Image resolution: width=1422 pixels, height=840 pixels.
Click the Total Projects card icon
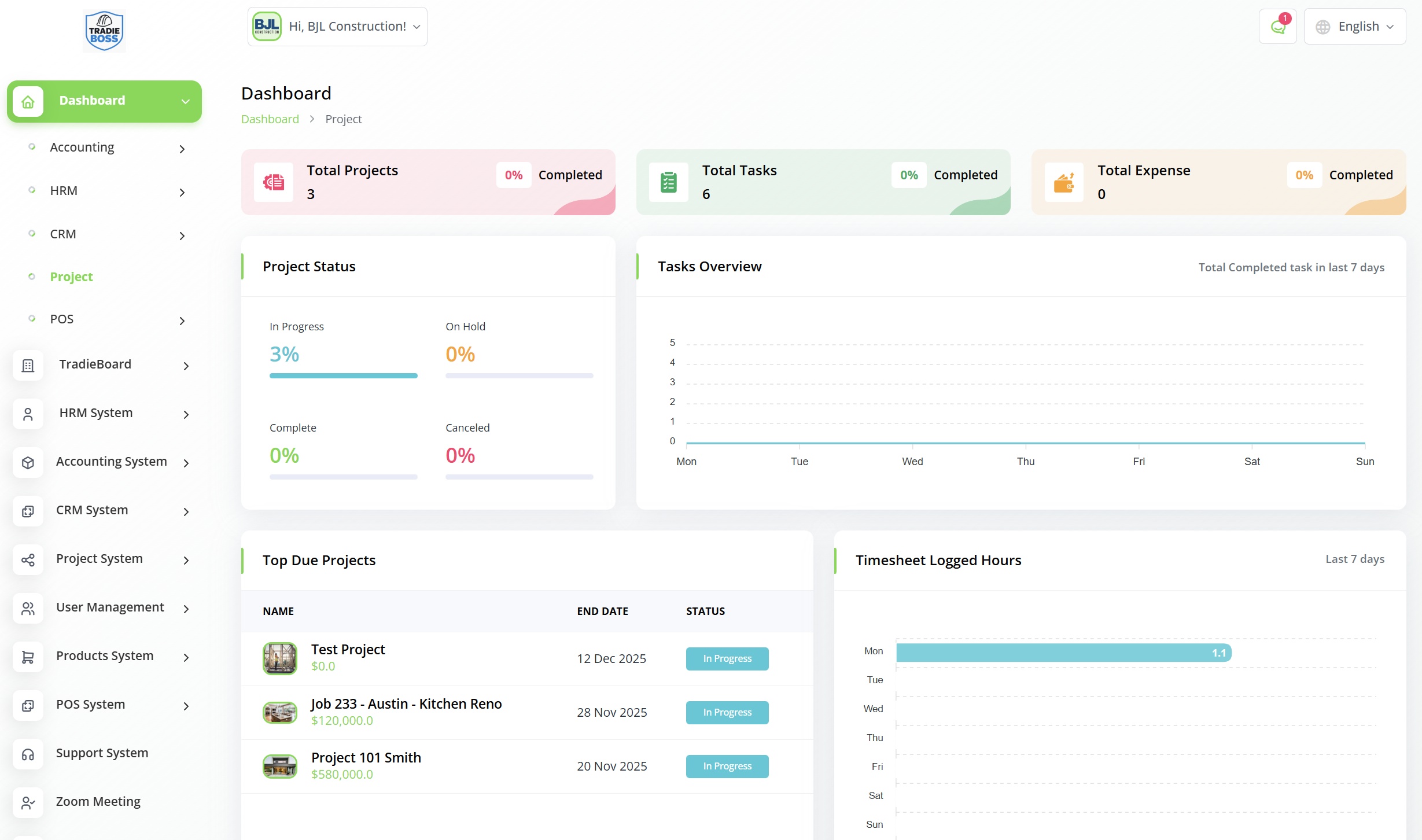click(x=274, y=182)
